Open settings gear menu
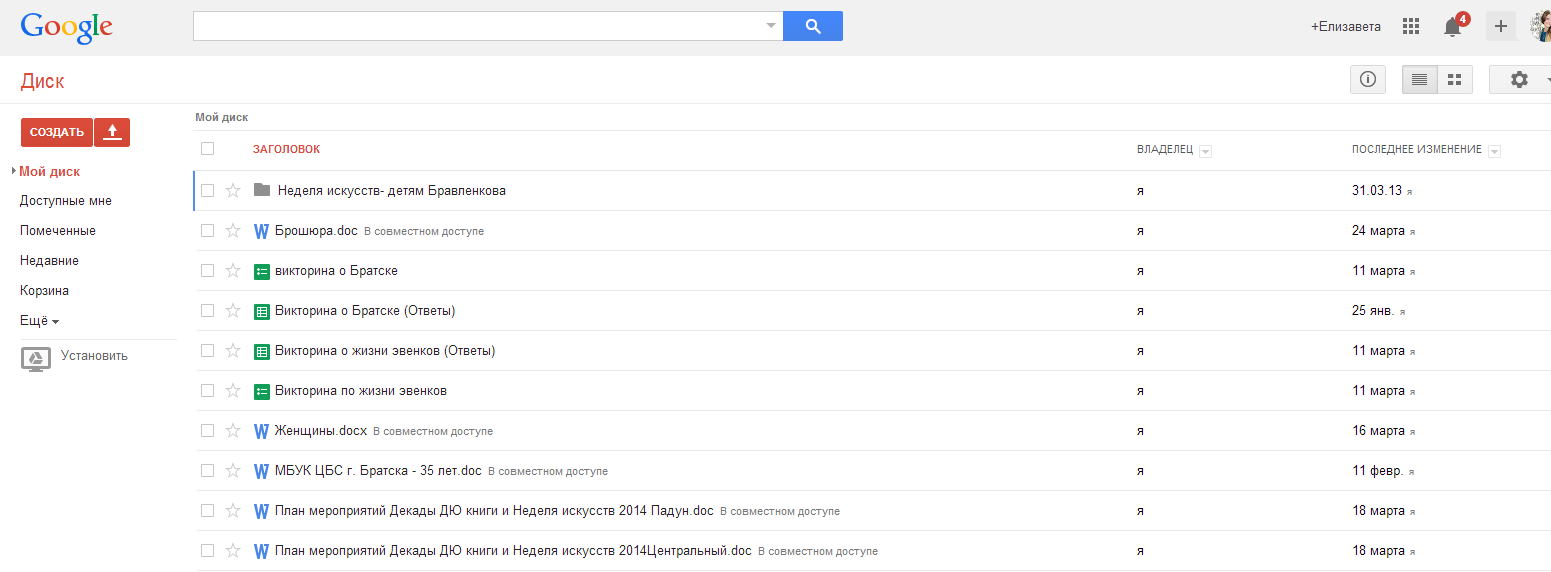This screenshot has width=1551, height=572. point(1520,80)
